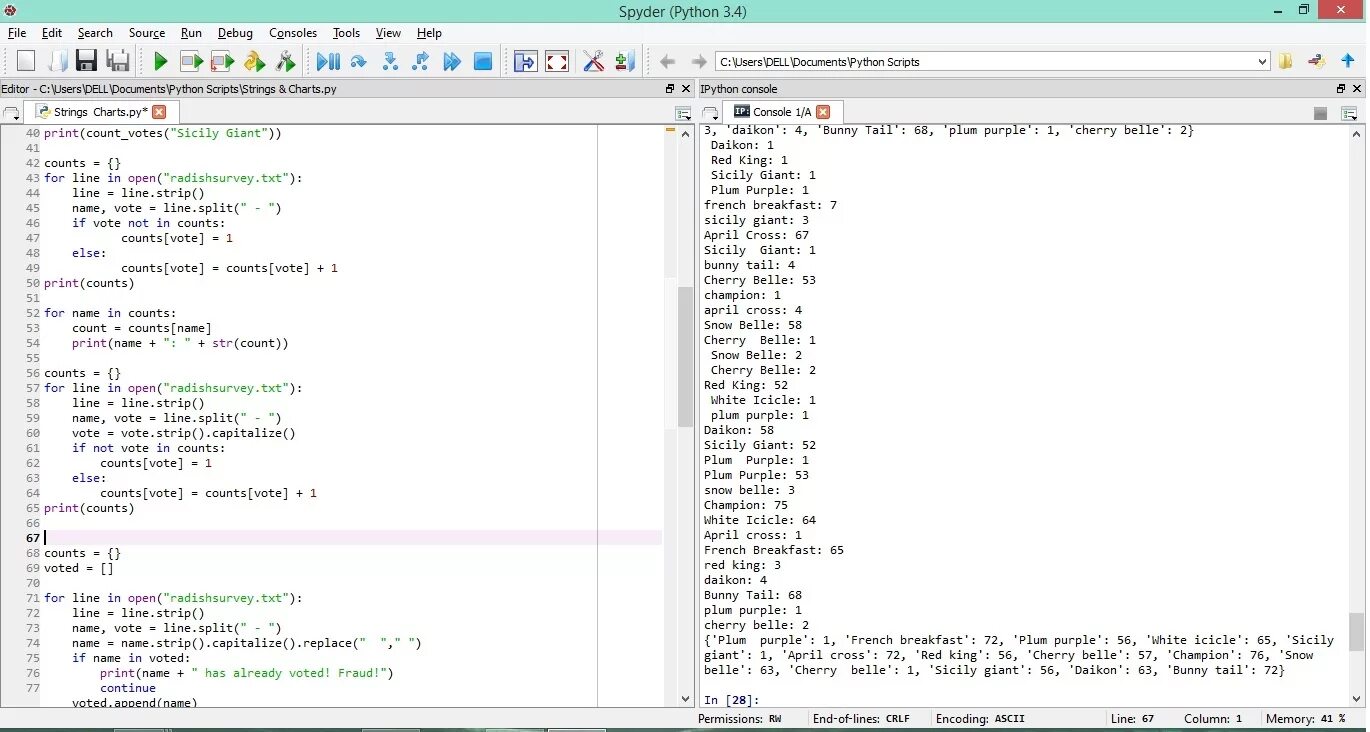Open run settings wrench icon
The width and height of the screenshot is (1370, 732).
click(x=285, y=62)
